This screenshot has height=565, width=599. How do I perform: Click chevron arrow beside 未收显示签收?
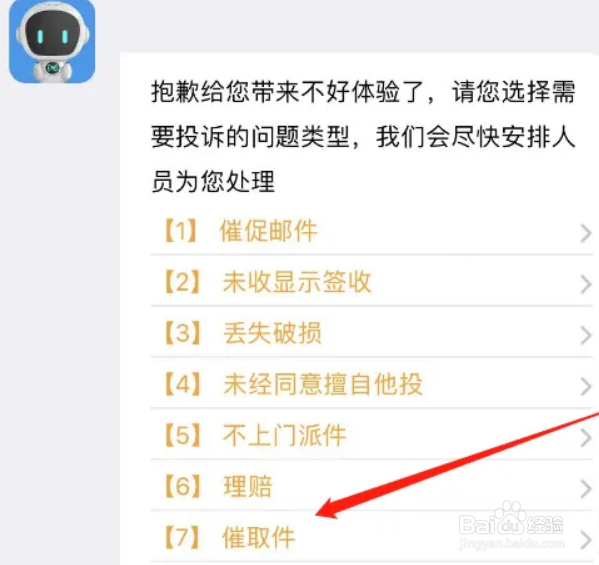(x=586, y=285)
